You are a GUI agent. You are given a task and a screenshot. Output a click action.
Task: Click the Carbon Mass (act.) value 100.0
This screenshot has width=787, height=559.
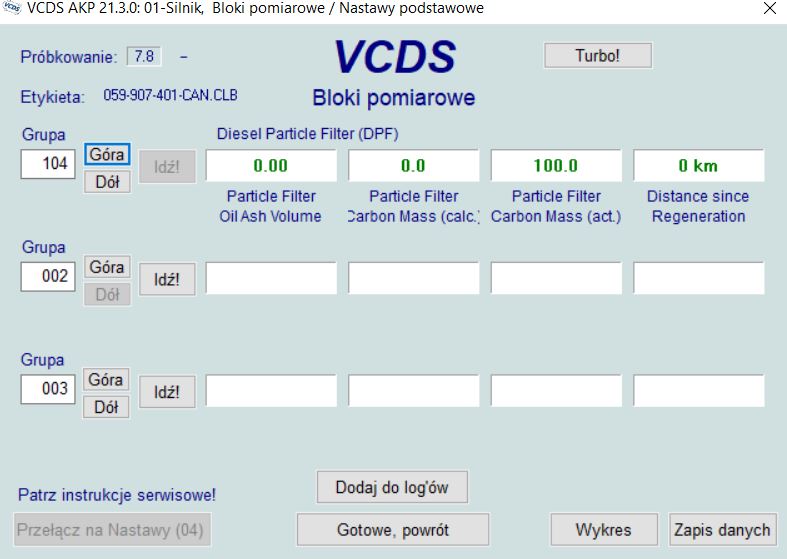556,165
